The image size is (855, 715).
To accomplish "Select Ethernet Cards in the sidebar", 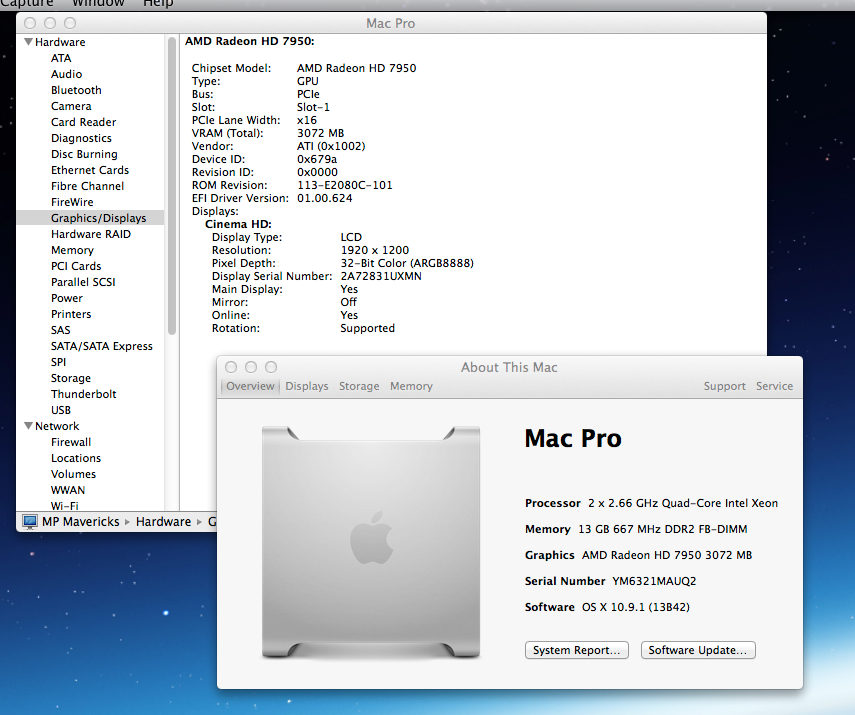I will click(x=90, y=170).
